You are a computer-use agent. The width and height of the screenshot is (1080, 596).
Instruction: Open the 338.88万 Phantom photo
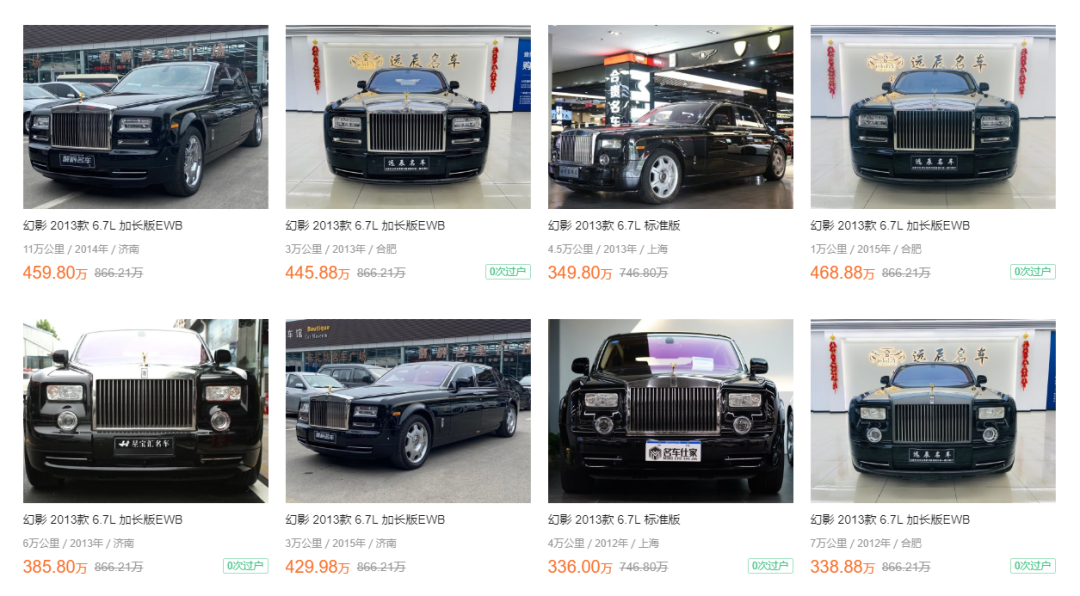(x=933, y=411)
